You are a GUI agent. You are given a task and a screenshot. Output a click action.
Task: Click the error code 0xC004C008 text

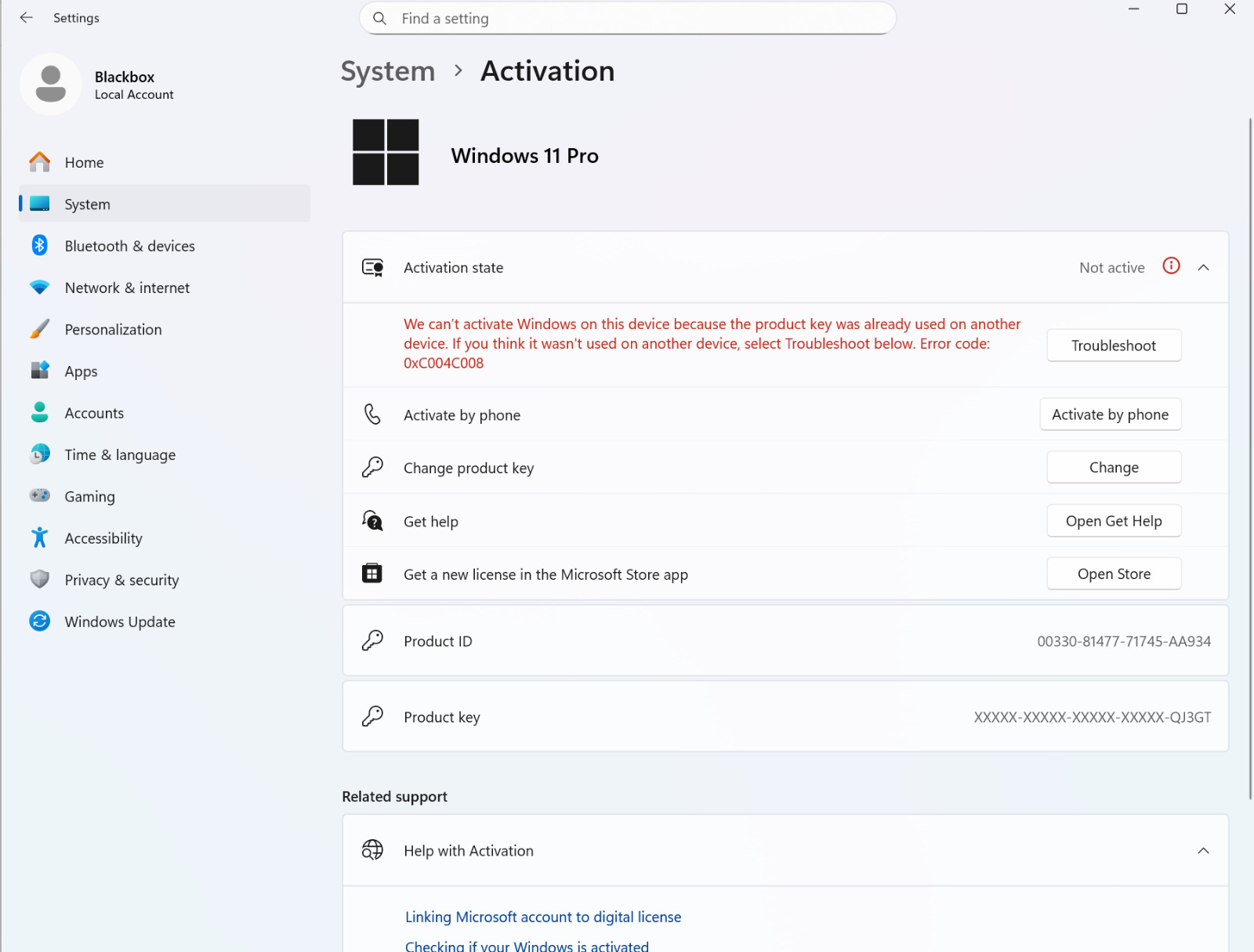click(x=444, y=363)
